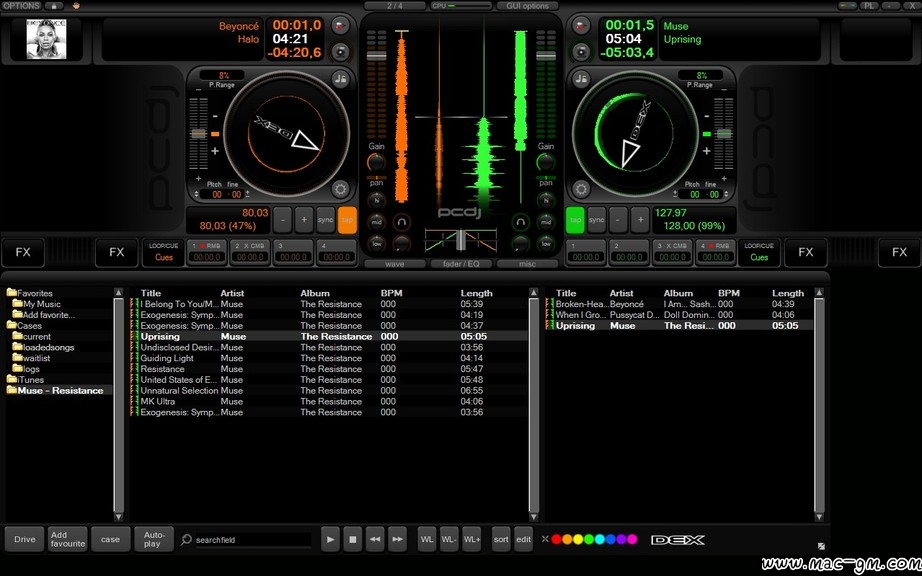This screenshot has height=576, width=922.
Task: Click the browser stop button
Action: click(x=352, y=539)
